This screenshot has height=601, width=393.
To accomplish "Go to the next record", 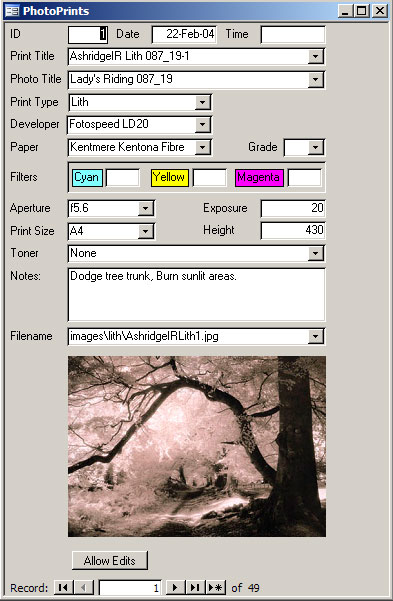I will pos(176,587).
